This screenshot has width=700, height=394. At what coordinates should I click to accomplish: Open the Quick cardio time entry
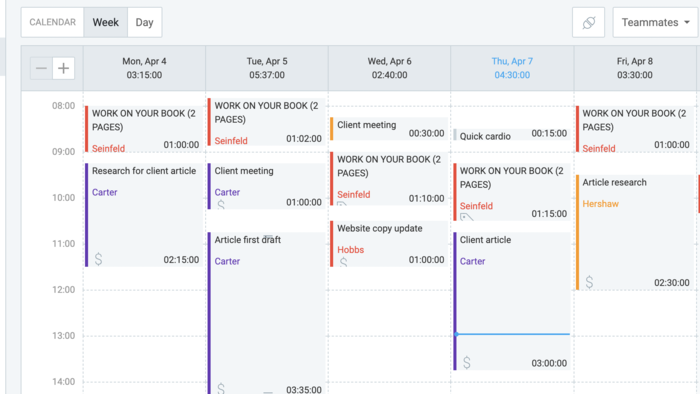[512, 135]
